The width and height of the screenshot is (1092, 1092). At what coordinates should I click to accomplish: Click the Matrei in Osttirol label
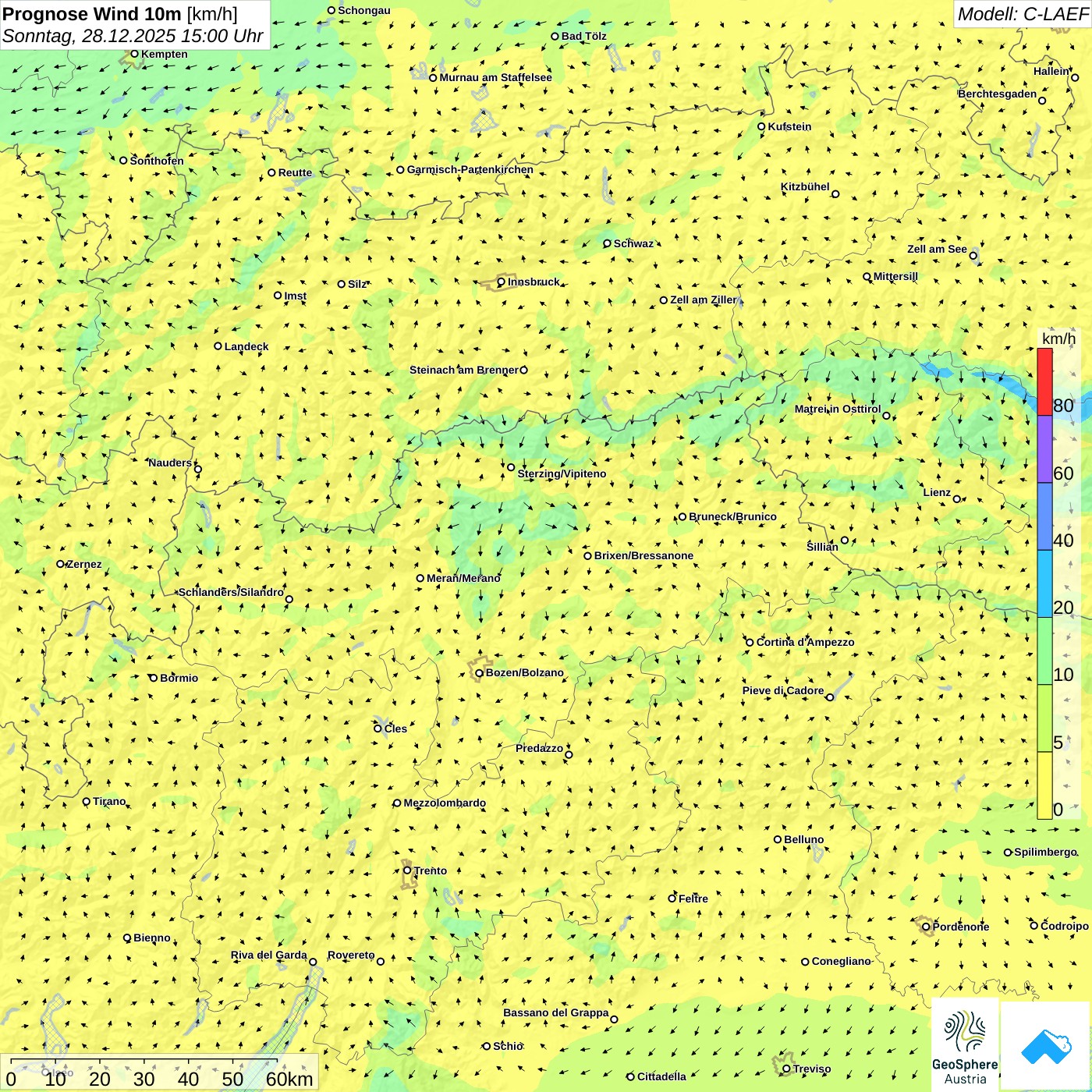coord(838,409)
